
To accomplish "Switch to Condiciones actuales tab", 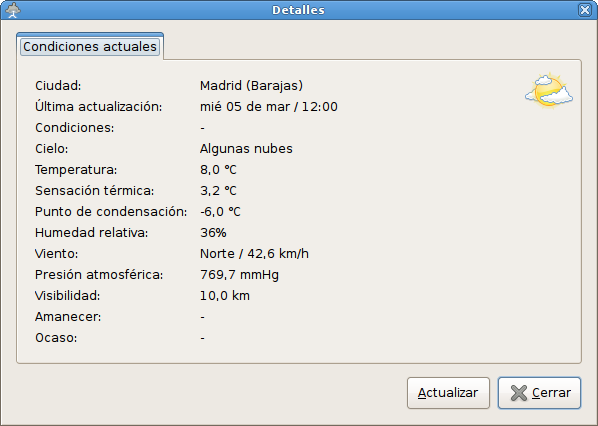I will point(90,47).
